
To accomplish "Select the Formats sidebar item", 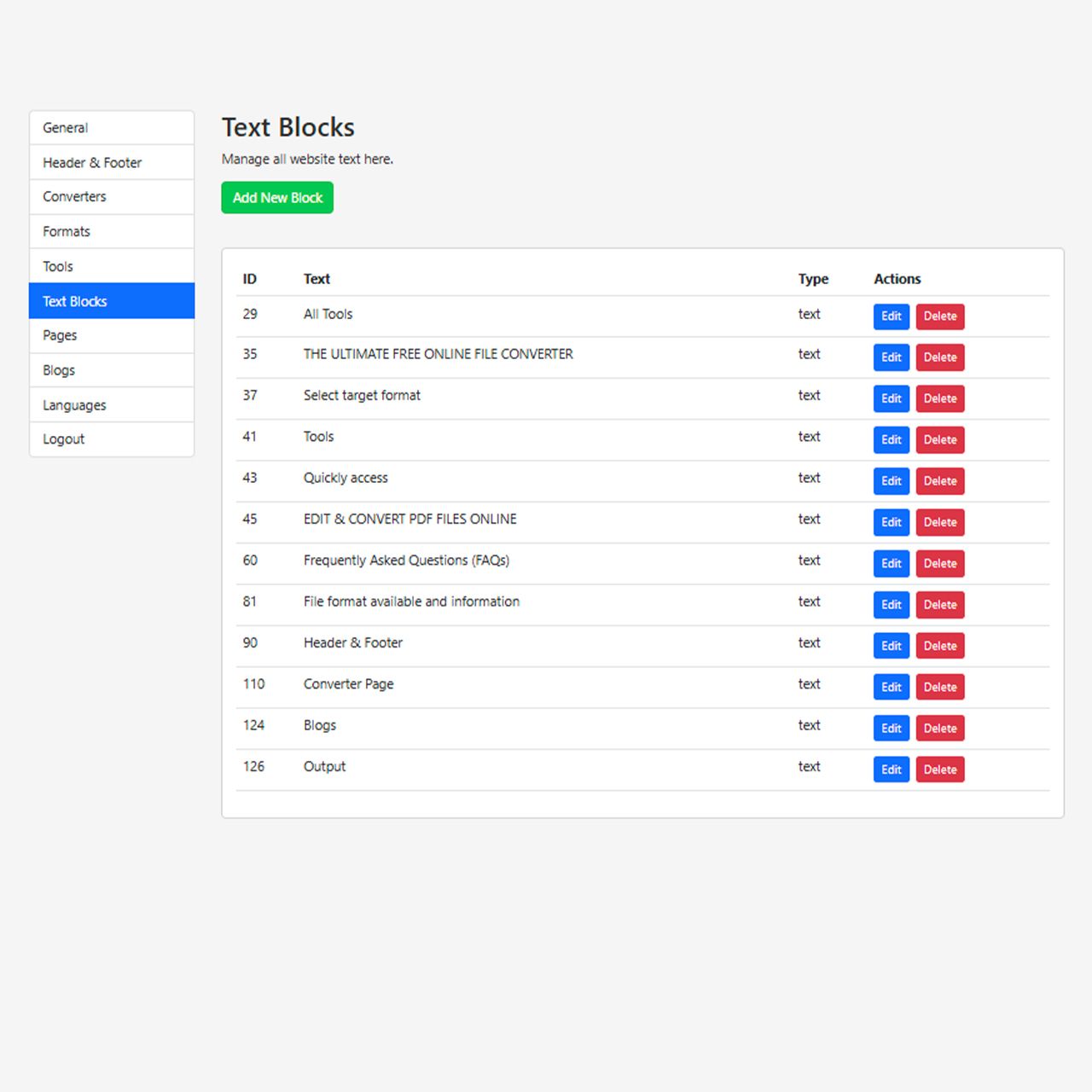I will point(112,232).
